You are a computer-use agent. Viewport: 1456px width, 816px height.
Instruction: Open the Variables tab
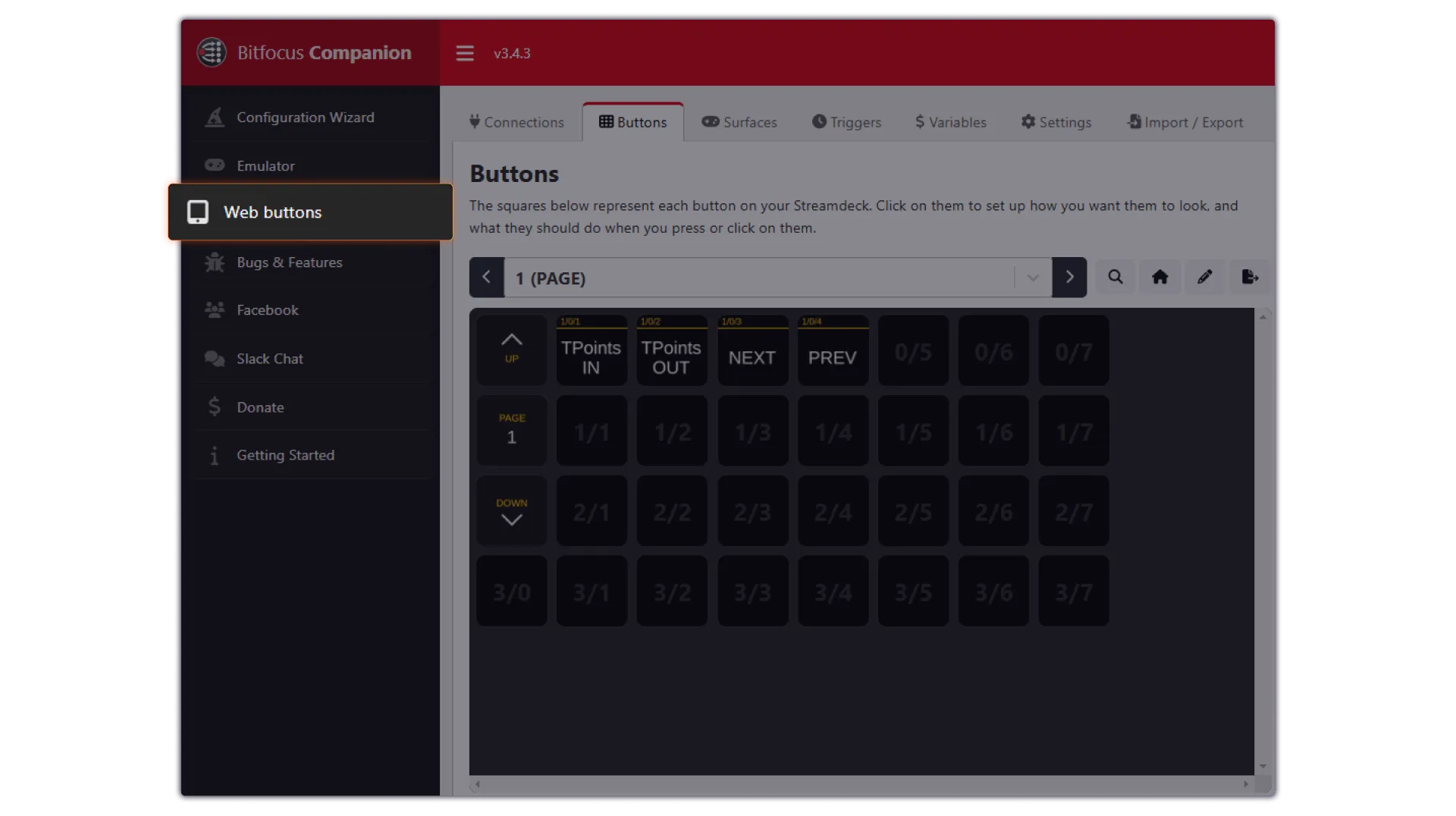[x=951, y=122]
